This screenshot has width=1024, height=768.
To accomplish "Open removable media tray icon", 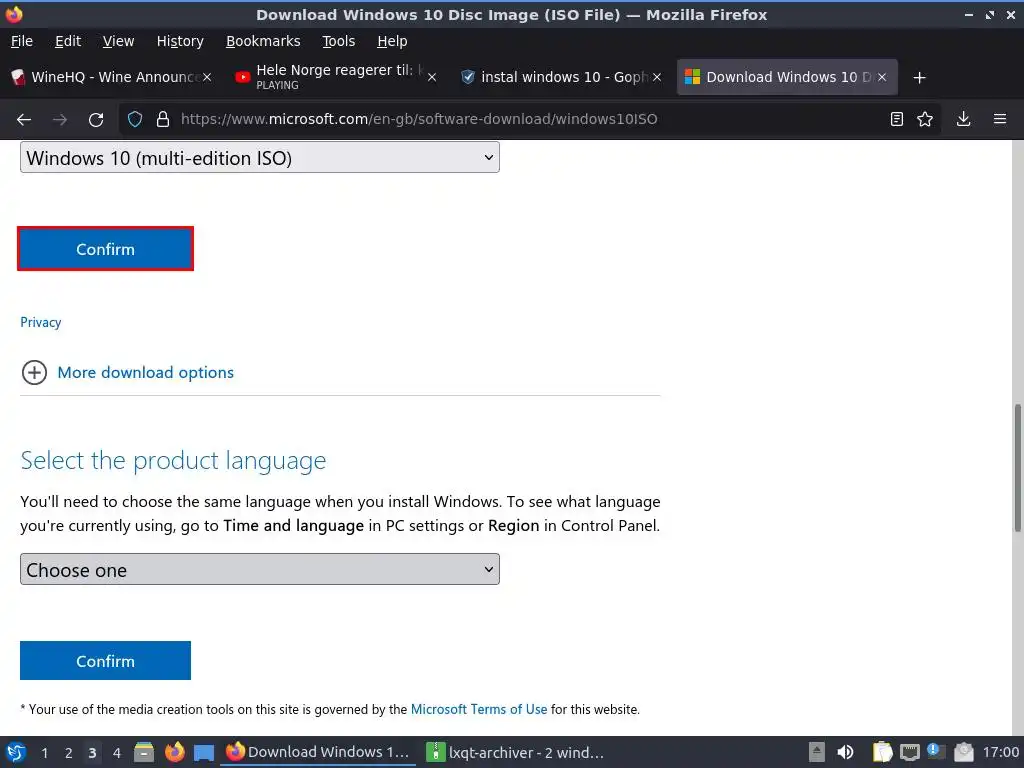I will pyautogui.click(x=816, y=752).
